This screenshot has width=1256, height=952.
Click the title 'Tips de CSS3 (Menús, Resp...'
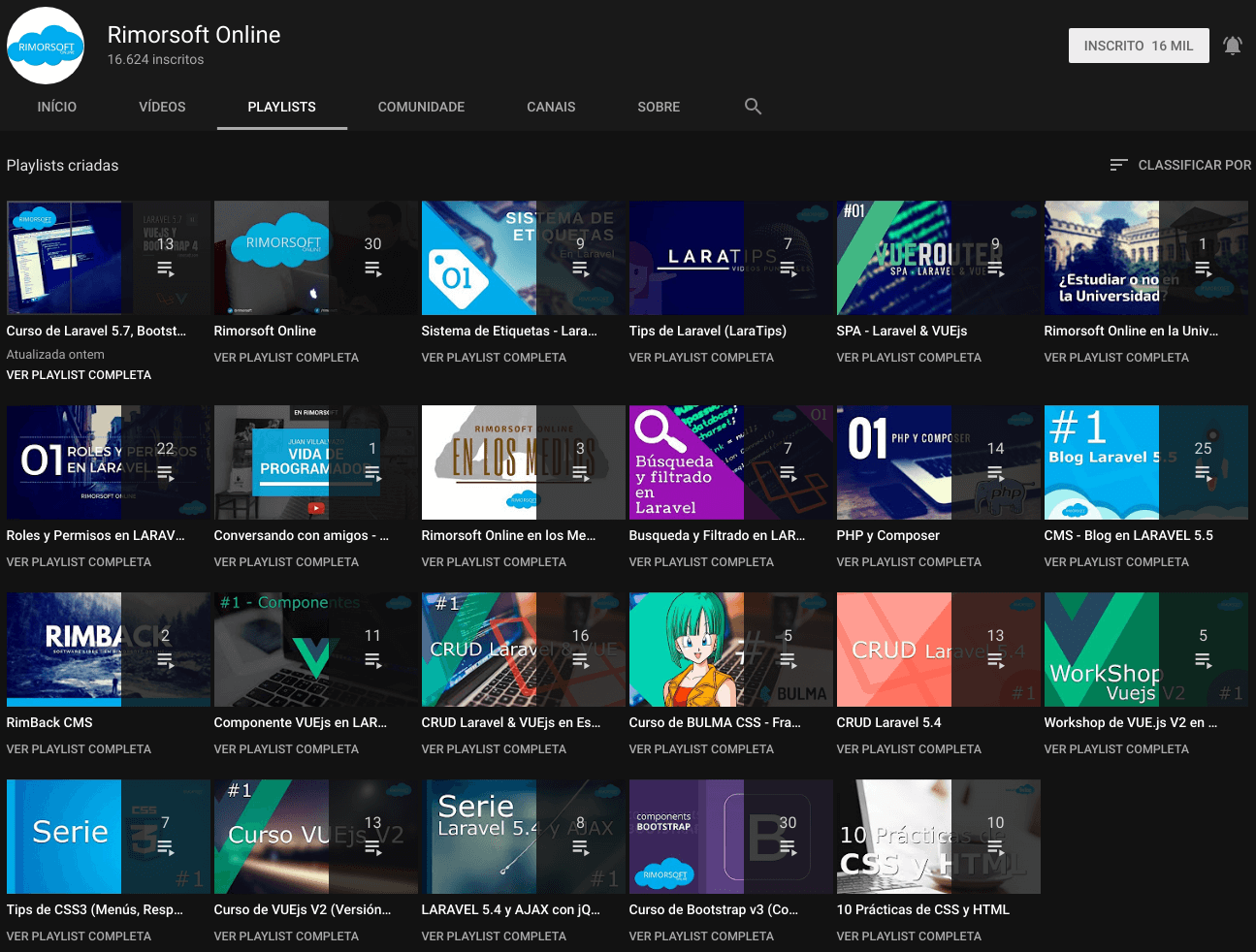94,909
